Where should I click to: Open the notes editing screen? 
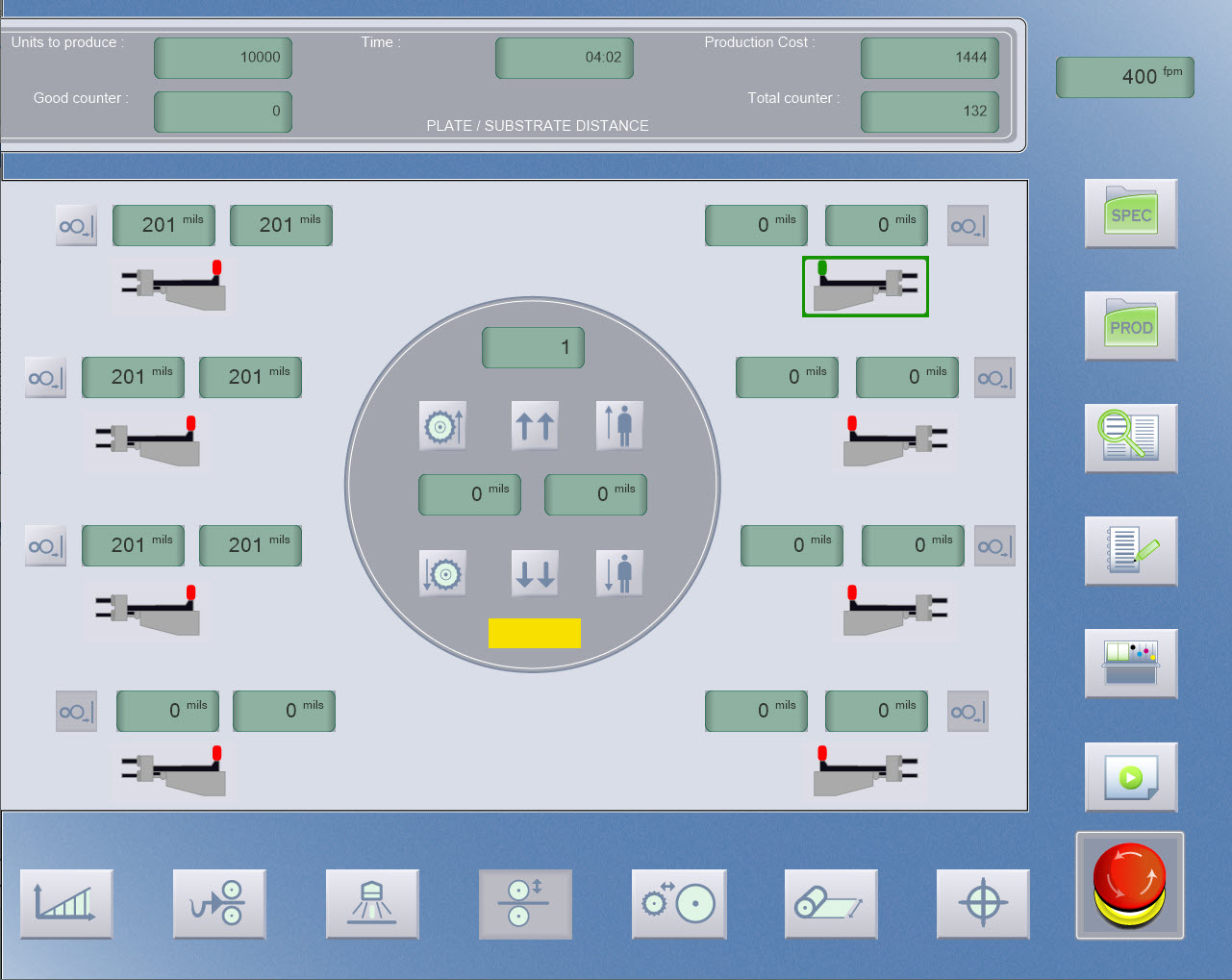tap(1130, 551)
